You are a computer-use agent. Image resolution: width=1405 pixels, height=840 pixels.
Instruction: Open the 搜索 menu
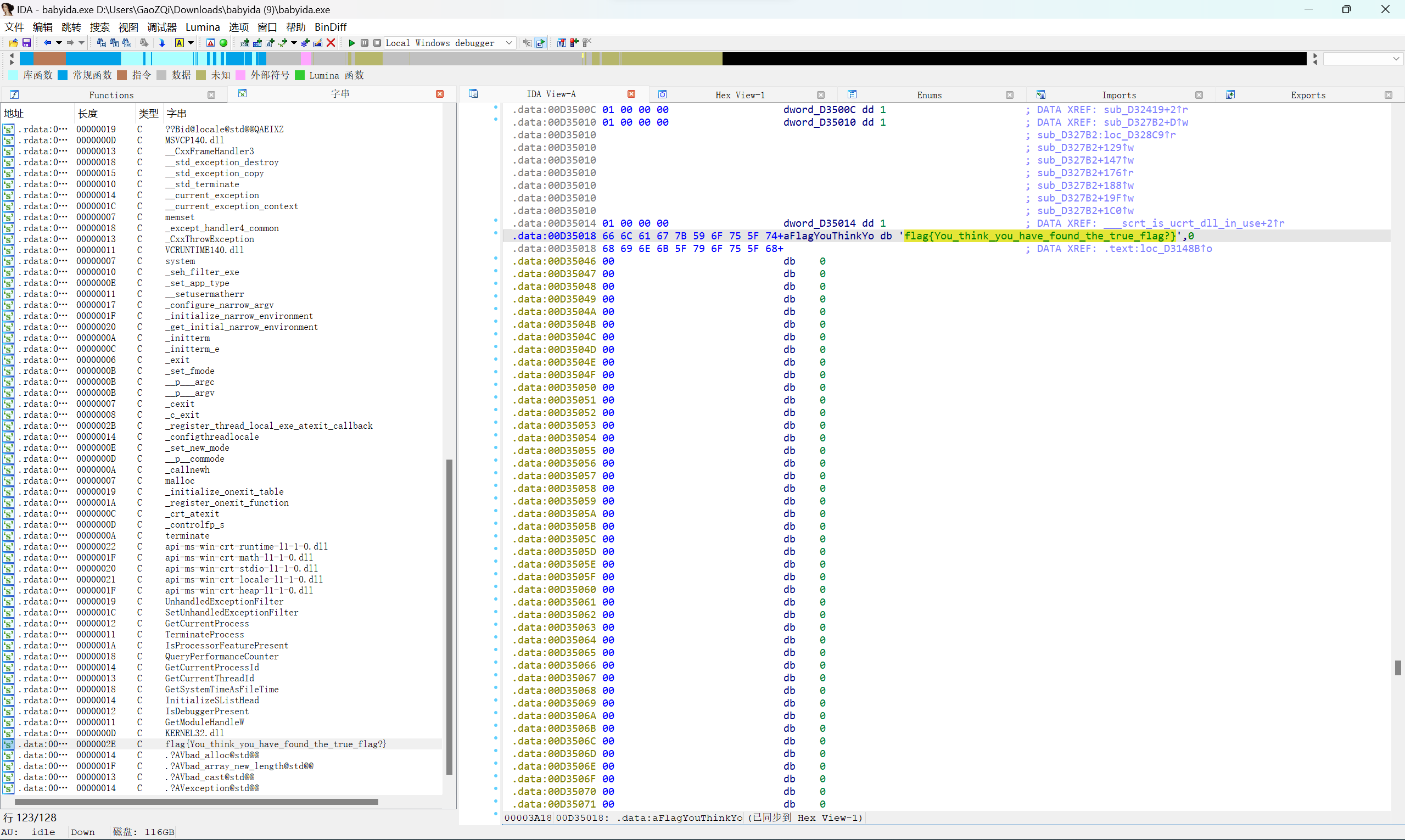pyautogui.click(x=99, y=27)
